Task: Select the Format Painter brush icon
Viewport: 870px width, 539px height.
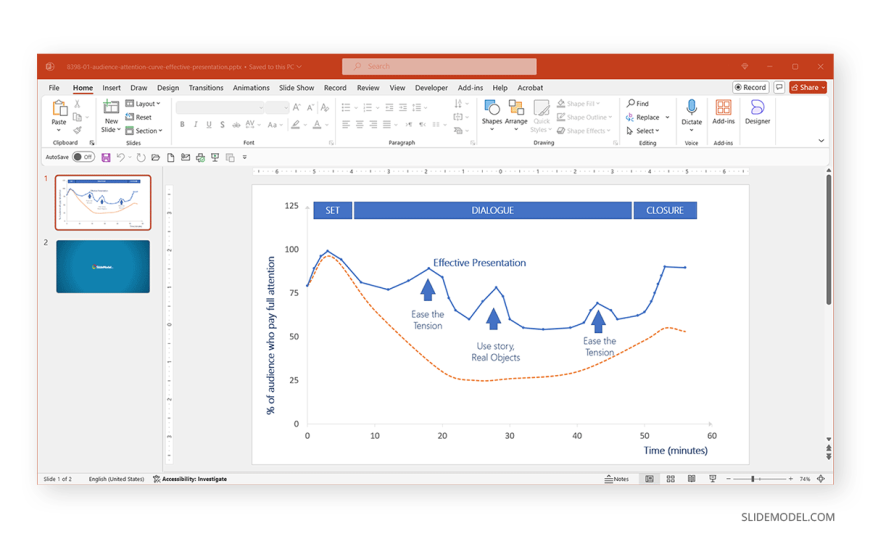Action: pos(77,130)
